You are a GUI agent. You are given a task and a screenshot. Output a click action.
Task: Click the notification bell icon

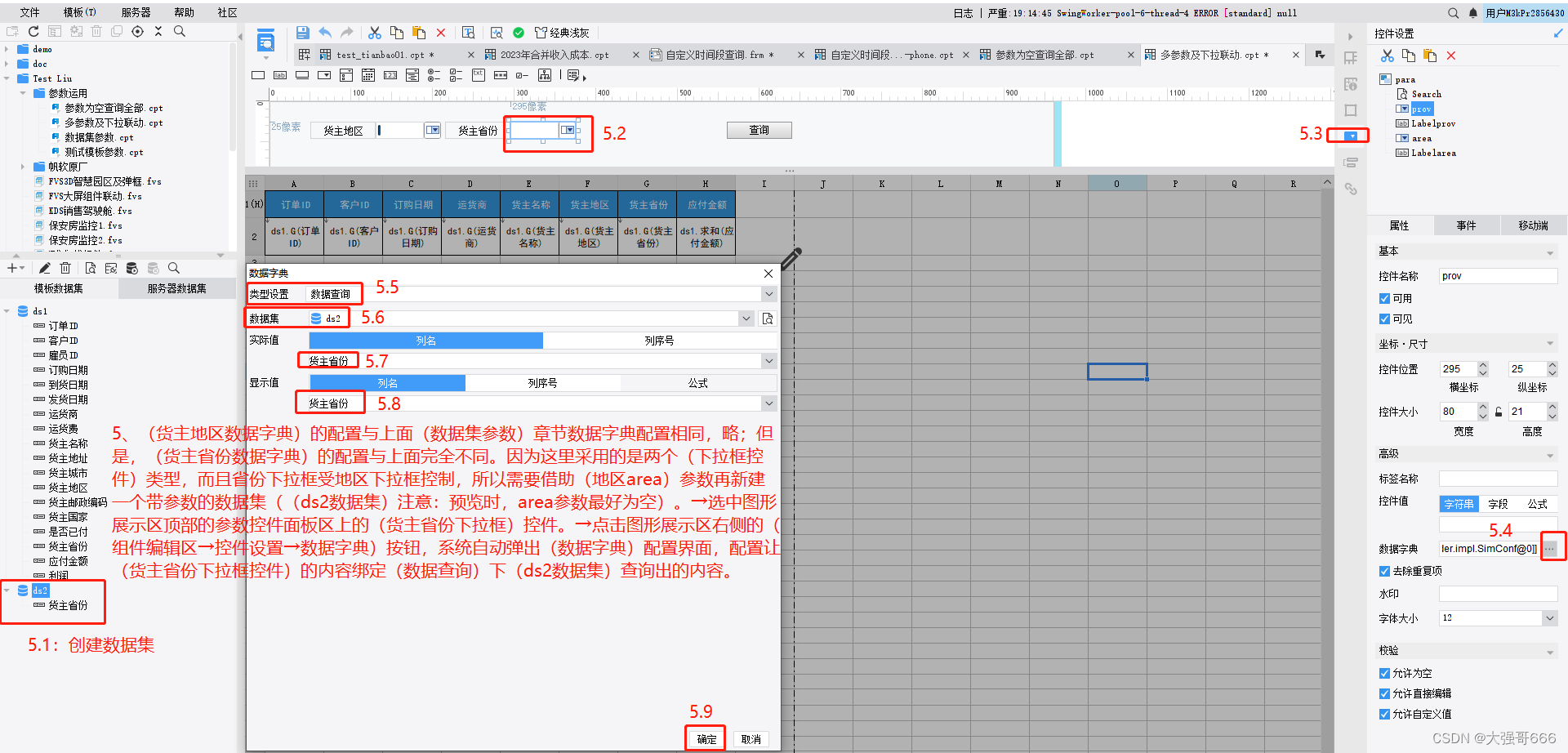pos(1473,13)
